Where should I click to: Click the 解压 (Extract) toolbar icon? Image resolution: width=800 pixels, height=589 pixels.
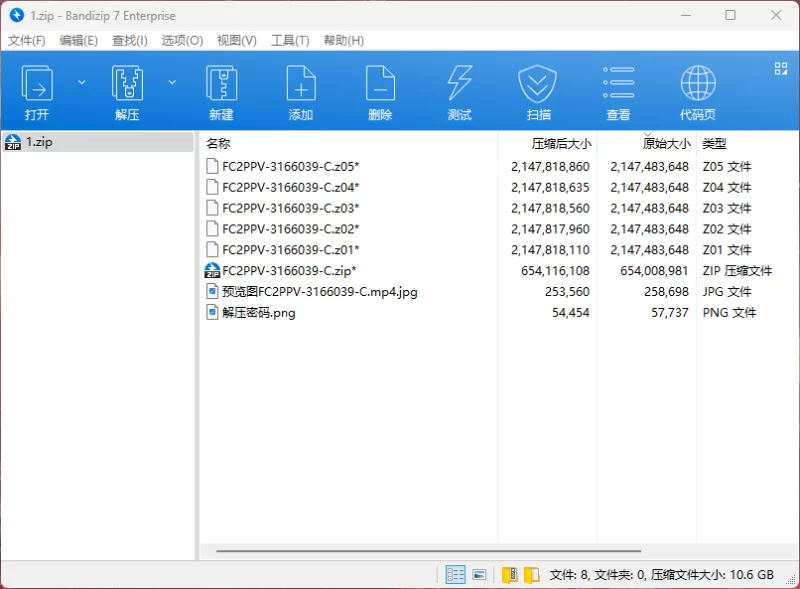coord(127,92)
